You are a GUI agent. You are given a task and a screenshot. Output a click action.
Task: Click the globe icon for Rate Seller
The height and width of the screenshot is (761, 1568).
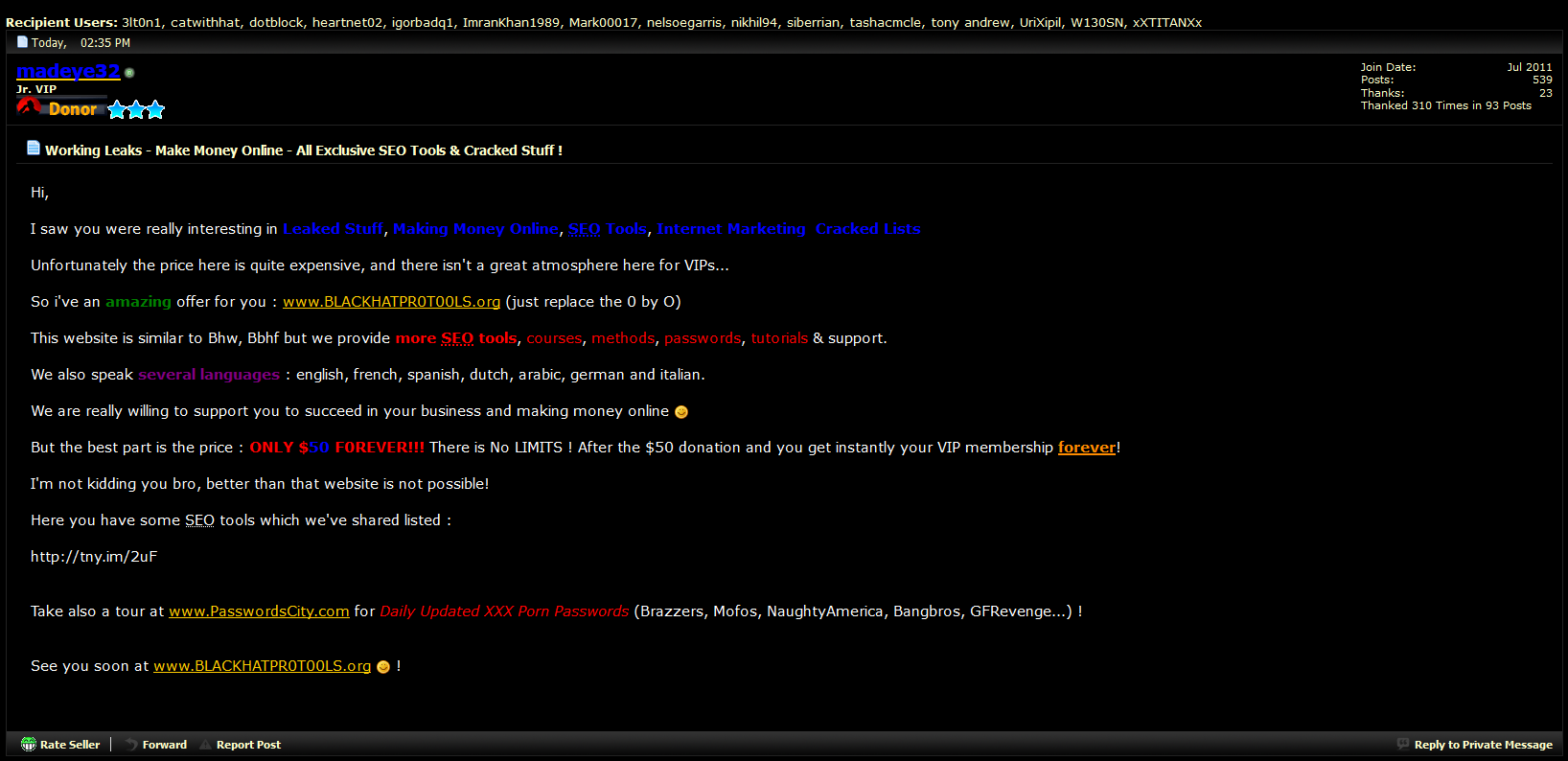[29, 744]
